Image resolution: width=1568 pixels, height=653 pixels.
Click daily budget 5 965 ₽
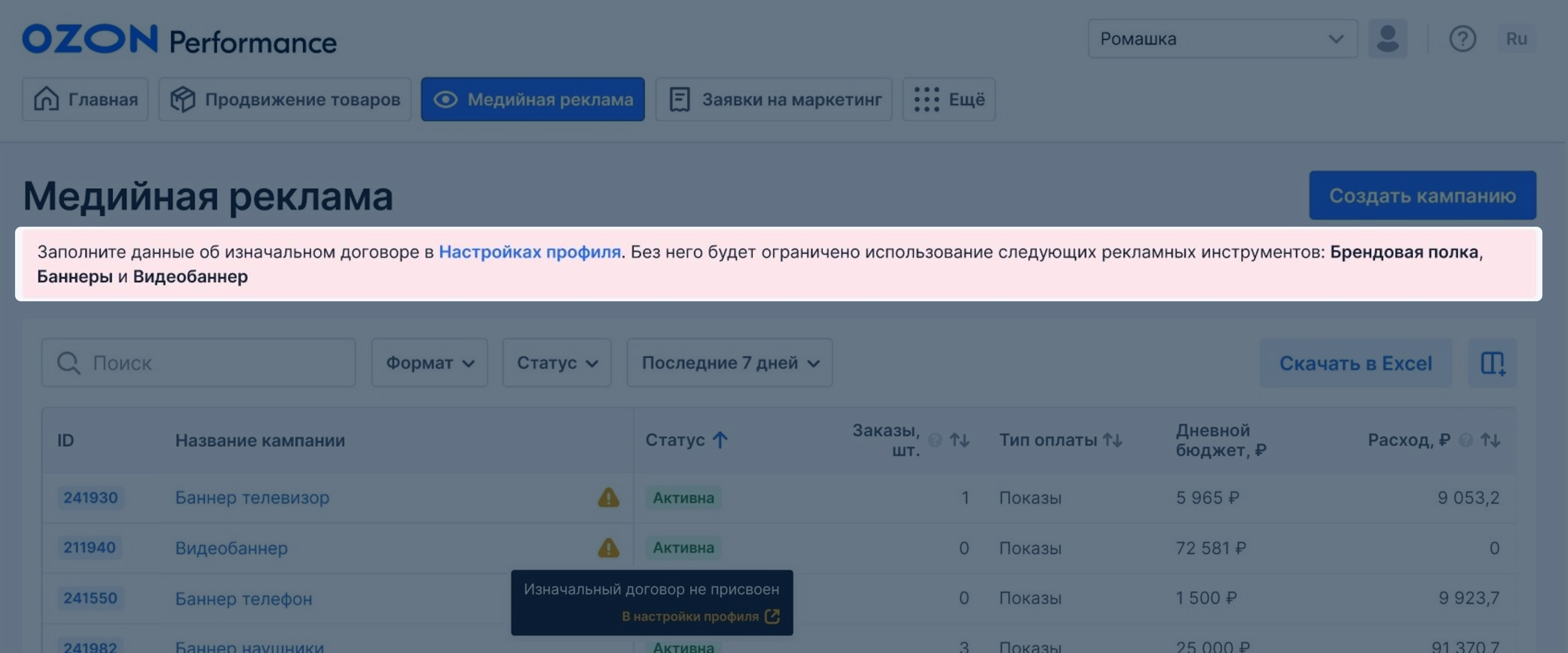(x=1208, y=498)
